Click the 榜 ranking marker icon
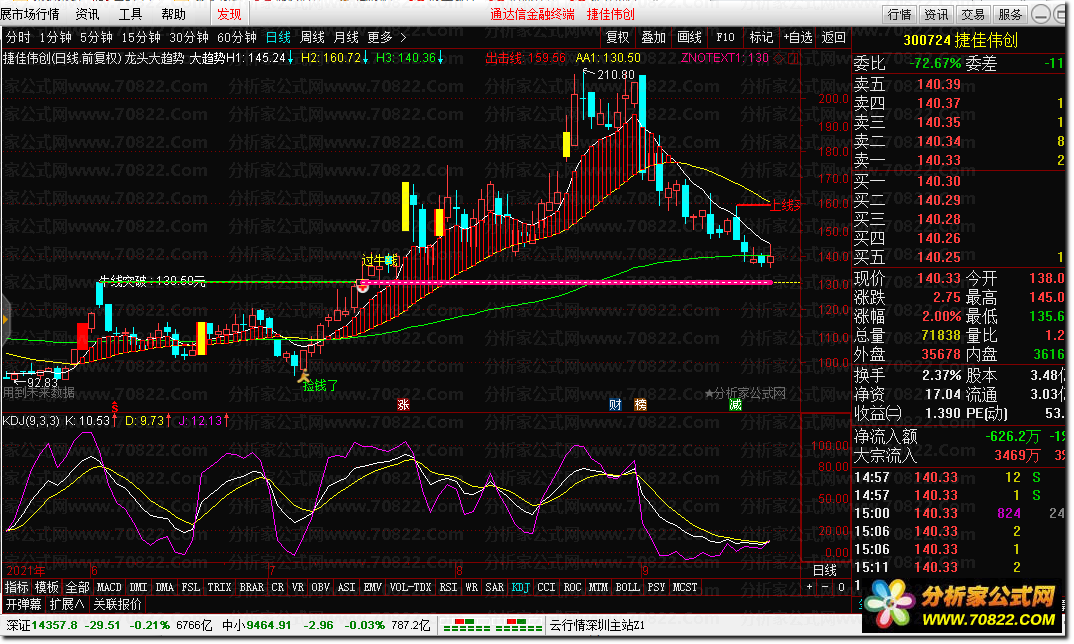 tap(640, 405)
